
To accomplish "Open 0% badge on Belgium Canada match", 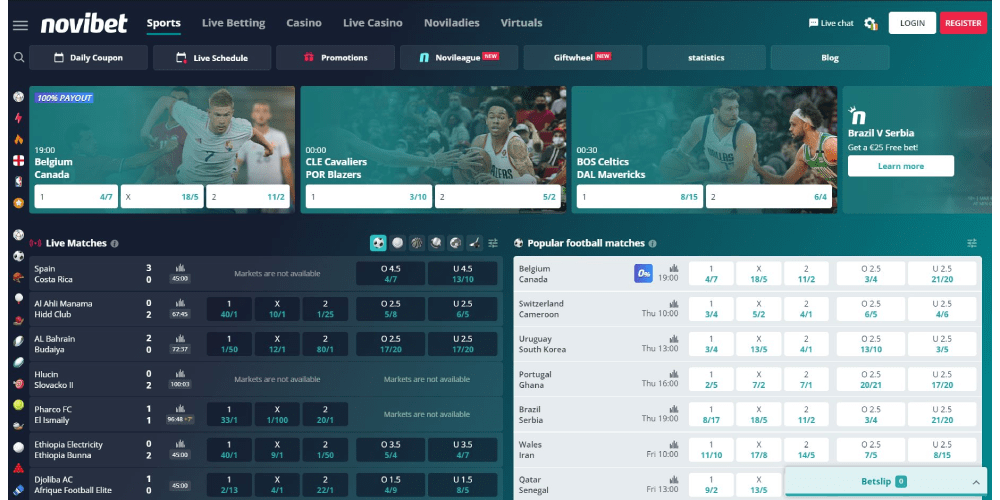I will (x=643, y=273).
